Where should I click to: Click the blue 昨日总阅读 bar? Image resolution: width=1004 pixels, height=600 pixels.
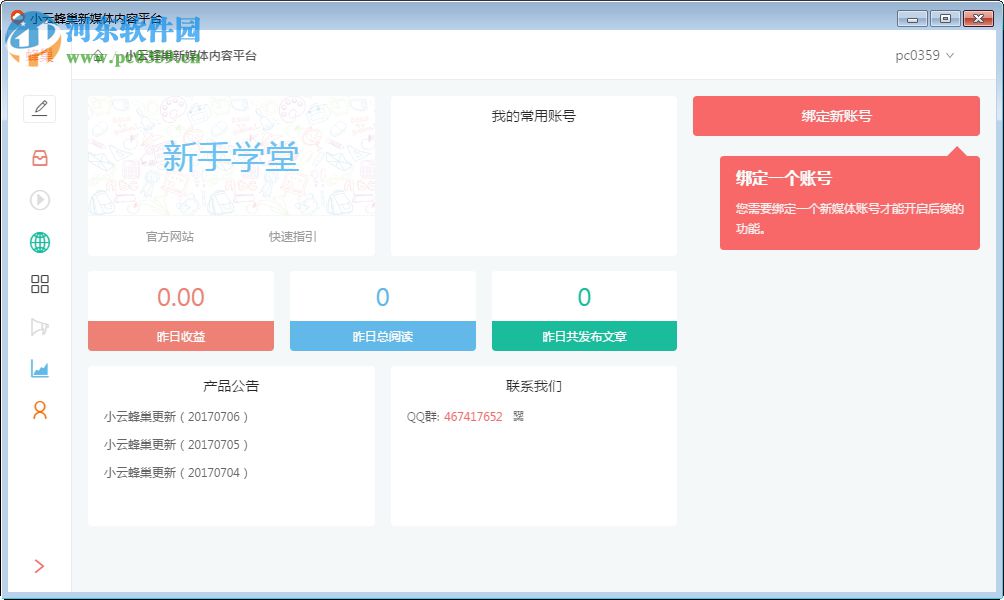(382, 336)
